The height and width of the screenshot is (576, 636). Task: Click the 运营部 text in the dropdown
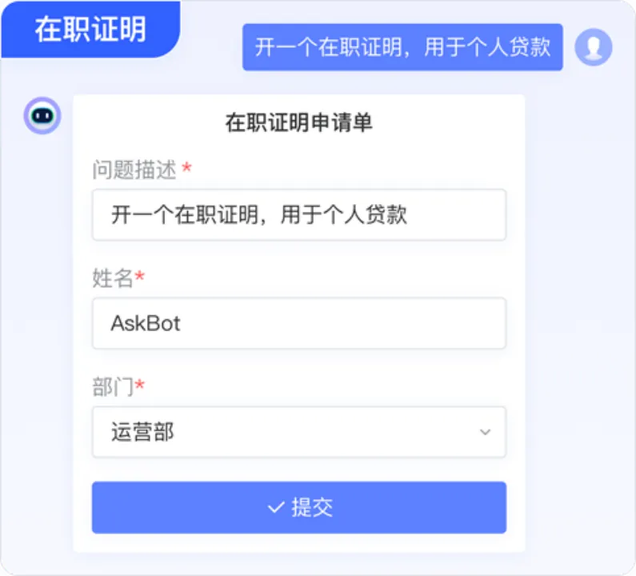tap(142, 433)
